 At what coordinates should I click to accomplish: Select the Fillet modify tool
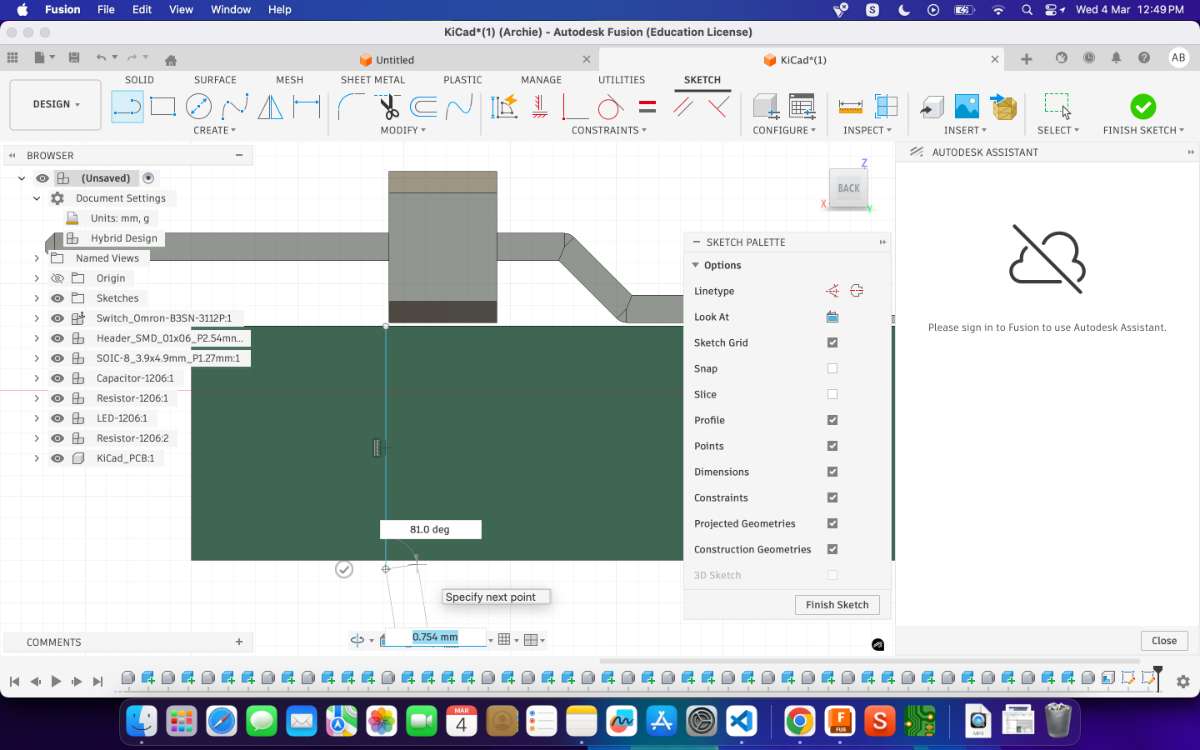[x=351, y=106]
